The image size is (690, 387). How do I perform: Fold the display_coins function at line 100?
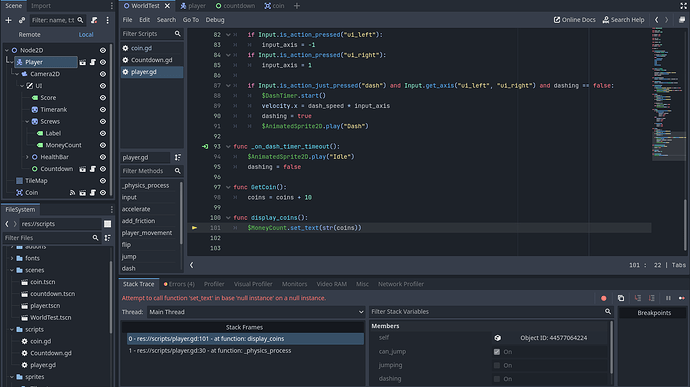point(228,217)
